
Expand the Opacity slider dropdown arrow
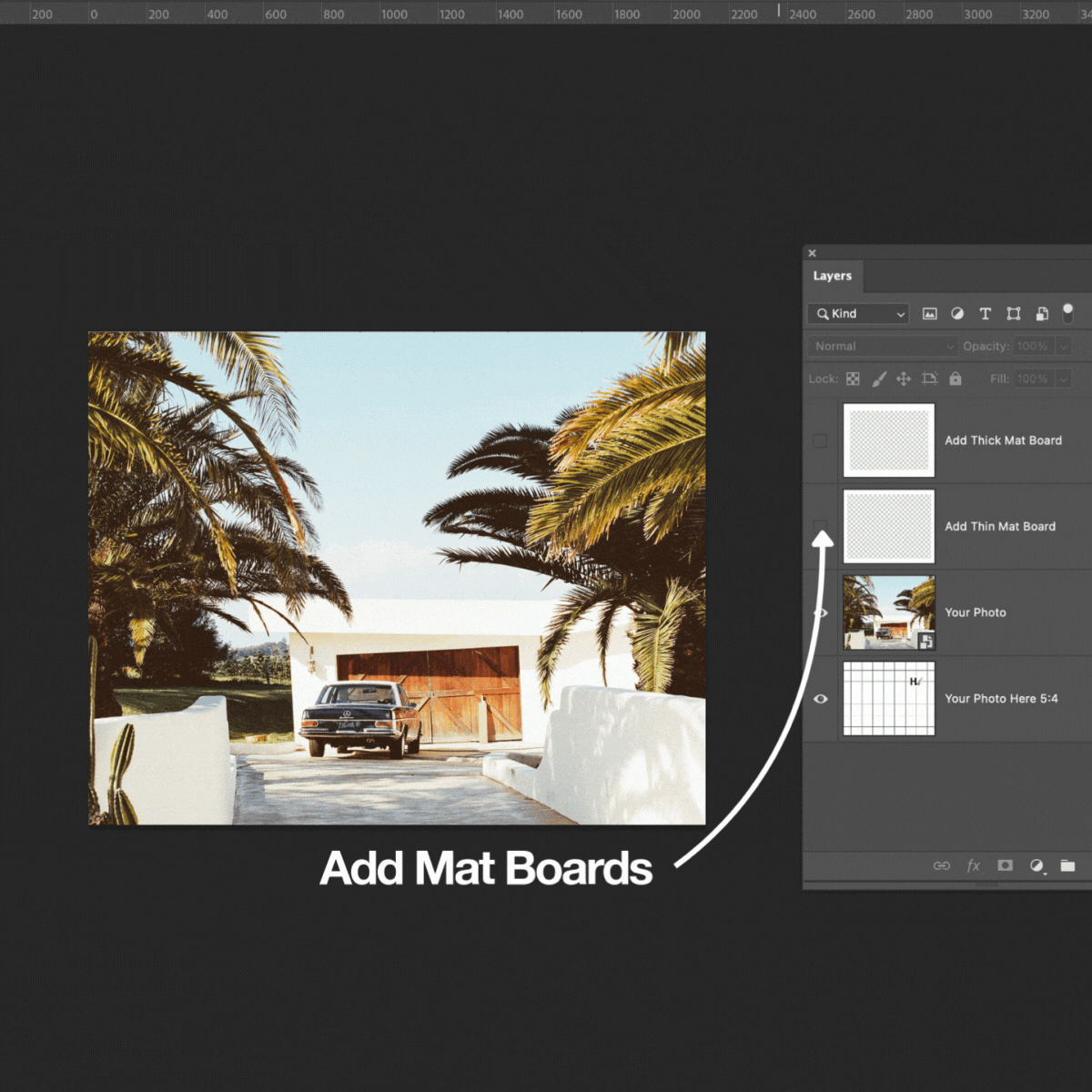[x=1063, y=347]
